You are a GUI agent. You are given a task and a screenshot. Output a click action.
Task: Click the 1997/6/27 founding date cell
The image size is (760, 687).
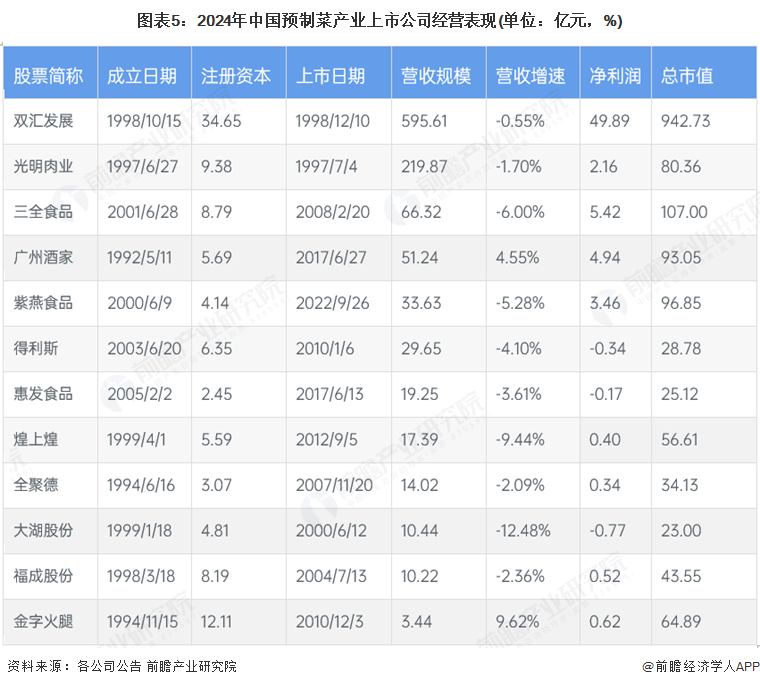[142, 166]
